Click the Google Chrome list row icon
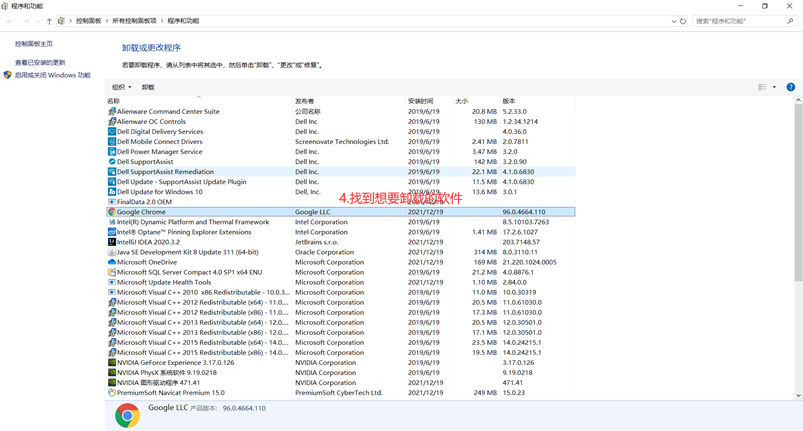803x431 pixels. point(112,212)
